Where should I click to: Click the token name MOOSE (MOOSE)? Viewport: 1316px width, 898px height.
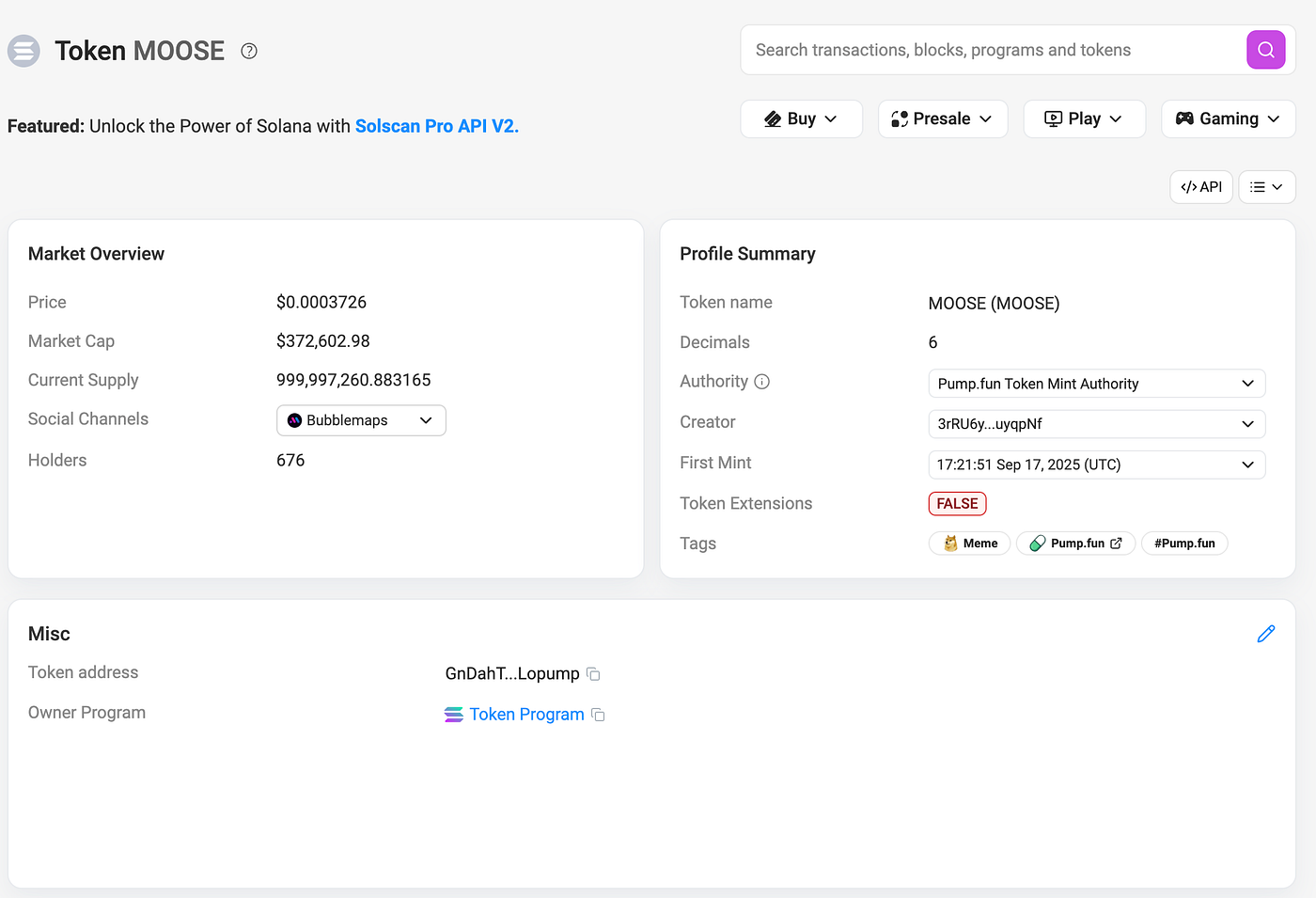(994, 303)
